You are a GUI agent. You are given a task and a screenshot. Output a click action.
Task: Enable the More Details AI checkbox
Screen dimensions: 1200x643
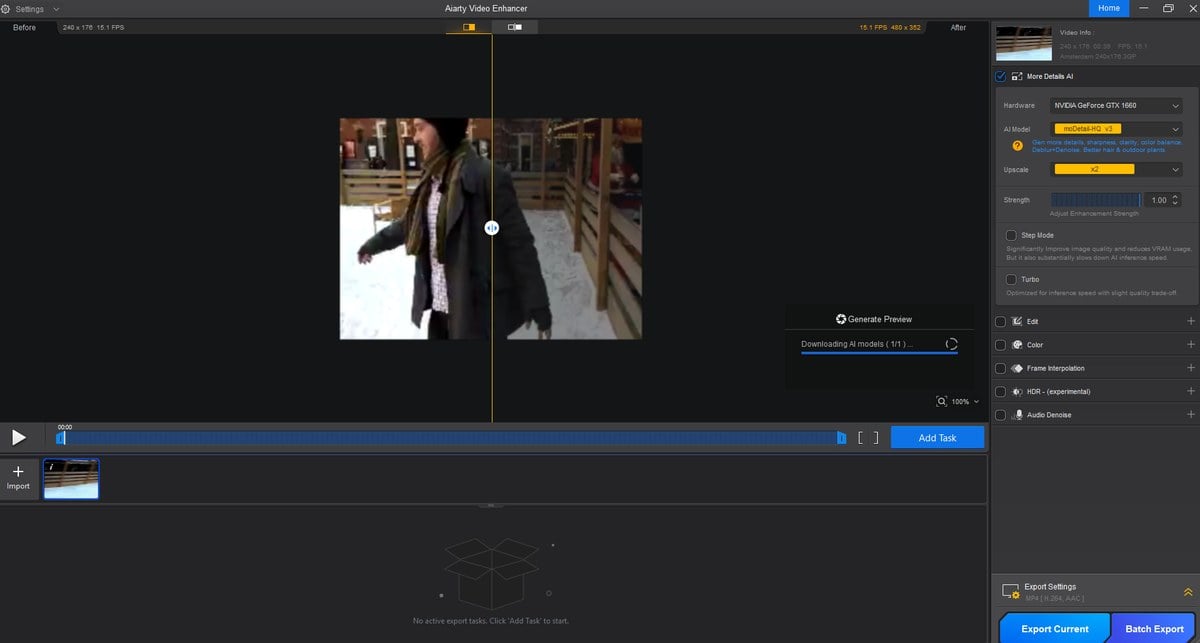(1001, 76)
